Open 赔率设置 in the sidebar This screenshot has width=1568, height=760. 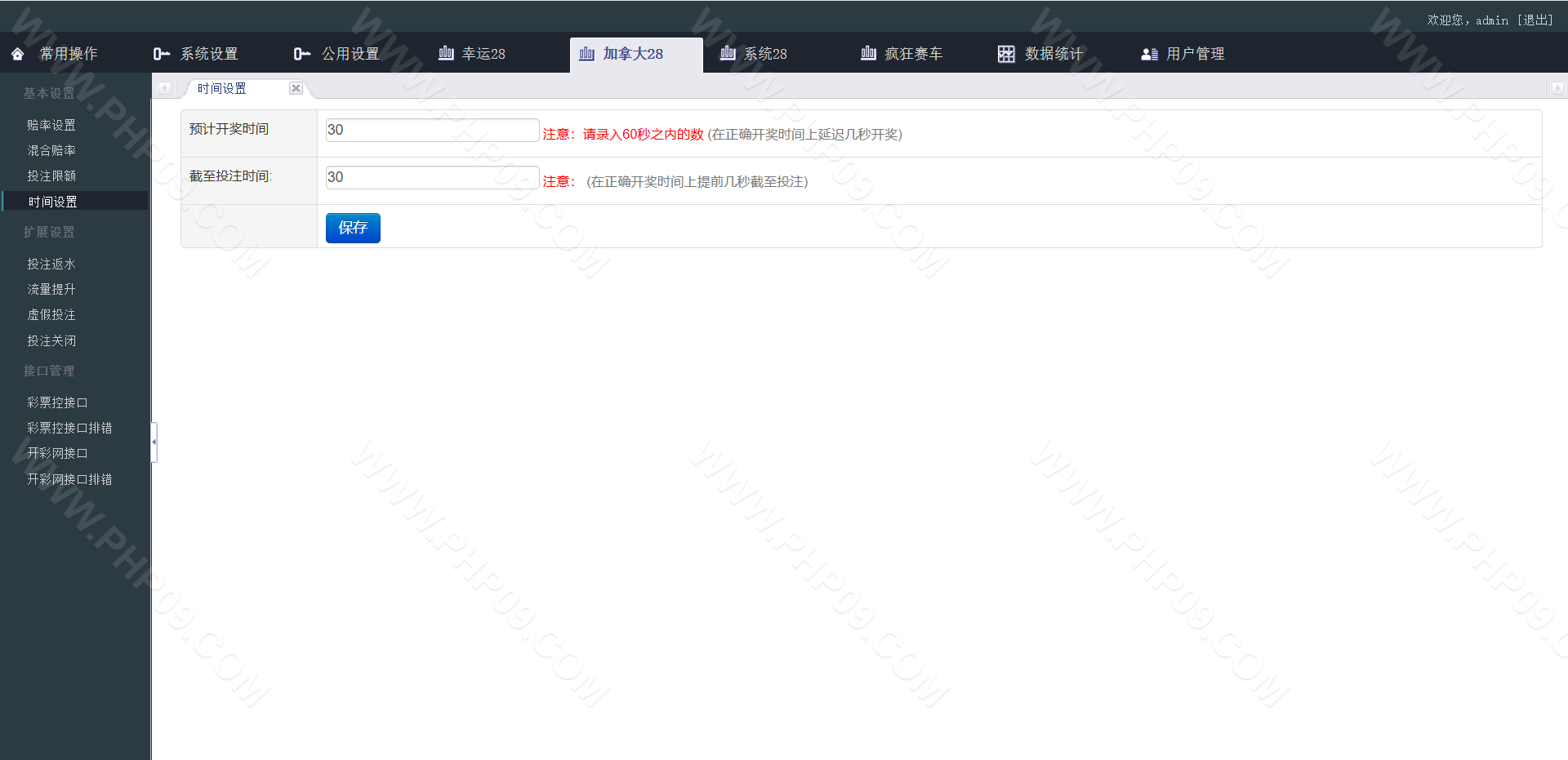[51, 125]
